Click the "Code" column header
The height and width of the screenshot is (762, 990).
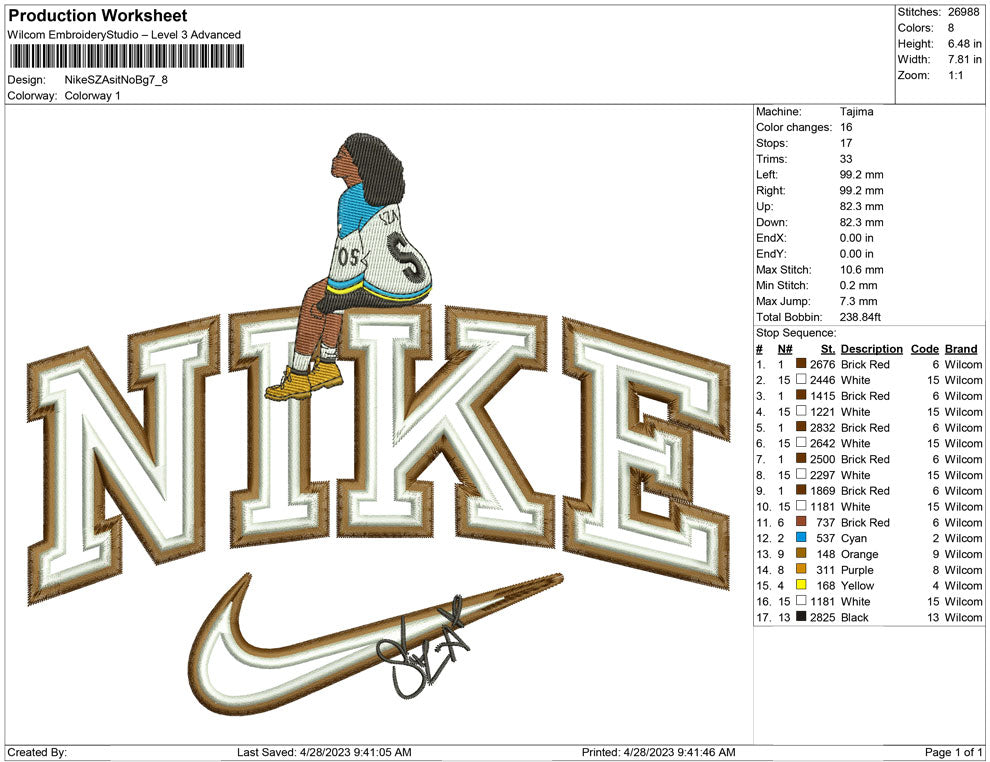pos(924,349)
